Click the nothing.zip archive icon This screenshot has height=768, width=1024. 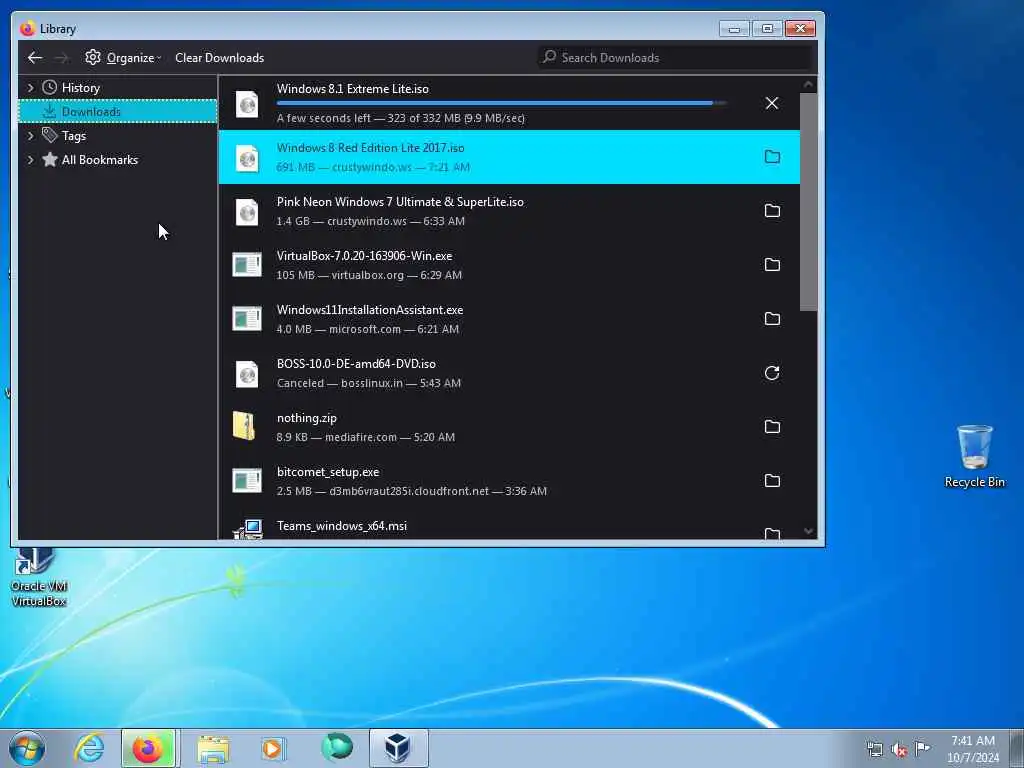[244, 426]
